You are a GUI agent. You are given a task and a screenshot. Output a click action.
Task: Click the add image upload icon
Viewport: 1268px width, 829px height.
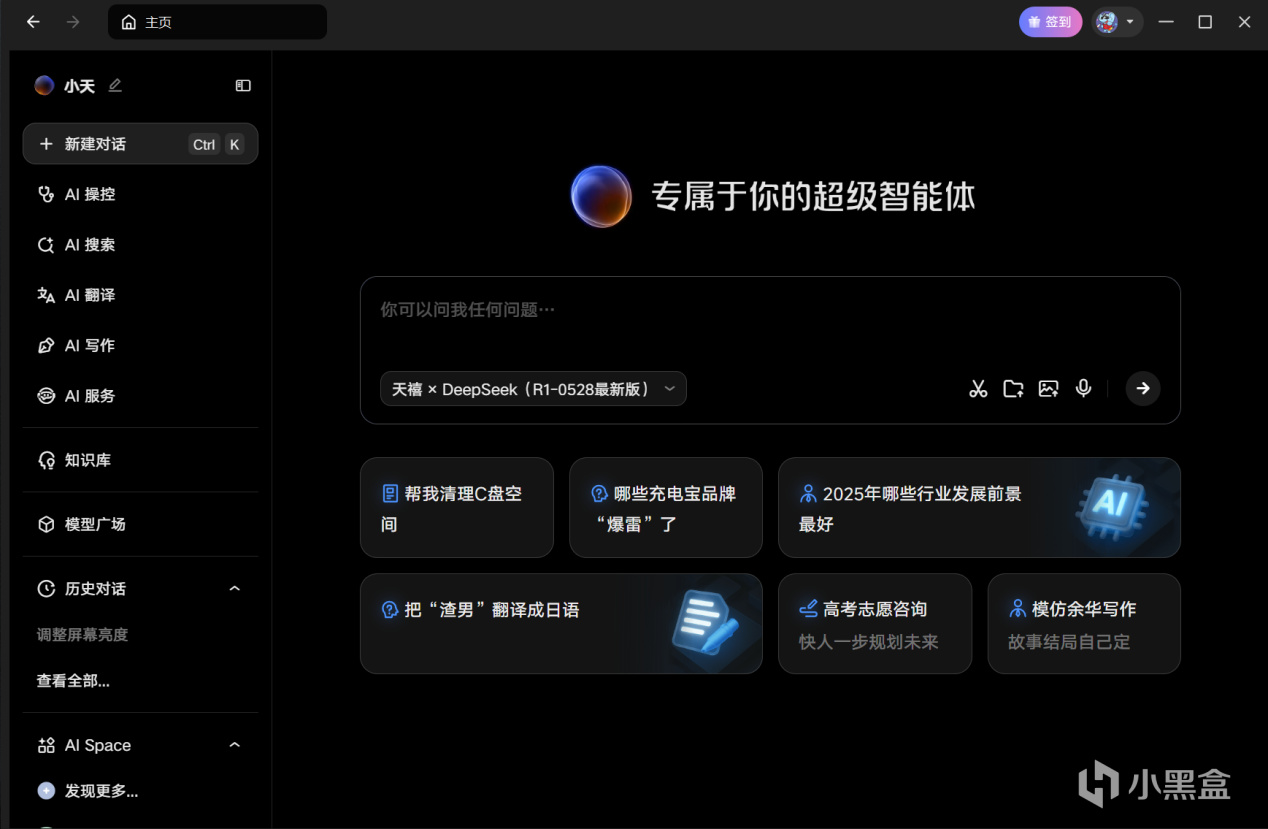point(1048,389)
